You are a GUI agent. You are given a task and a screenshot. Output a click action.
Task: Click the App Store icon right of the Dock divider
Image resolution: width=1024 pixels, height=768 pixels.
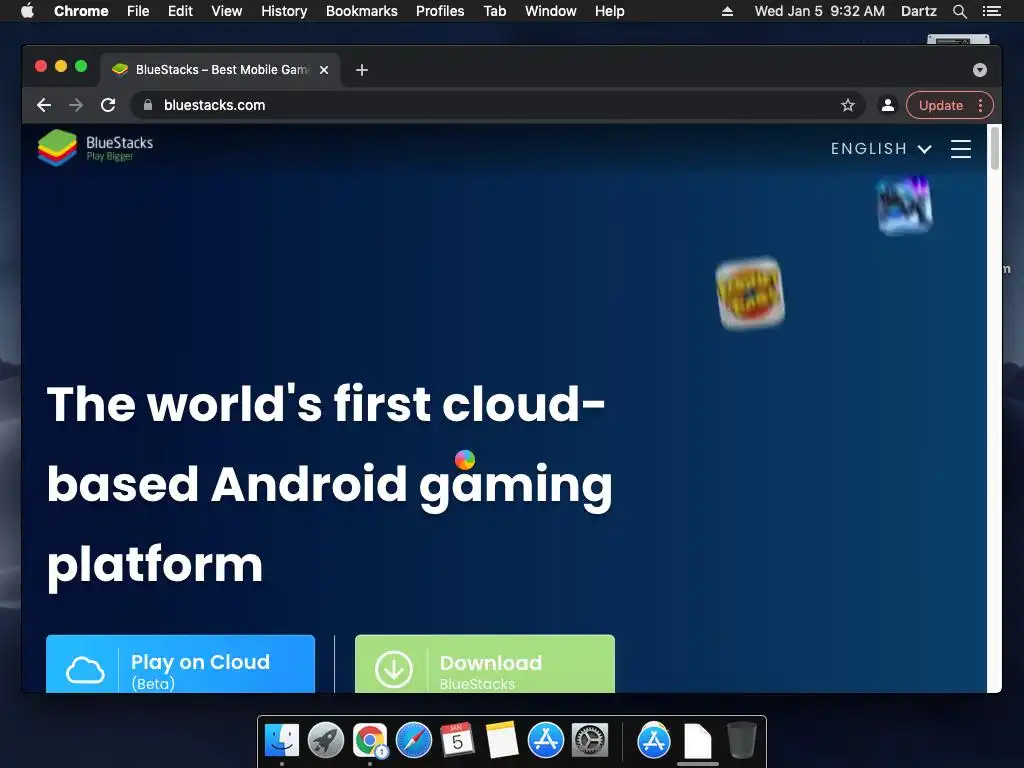coord(654,740)
